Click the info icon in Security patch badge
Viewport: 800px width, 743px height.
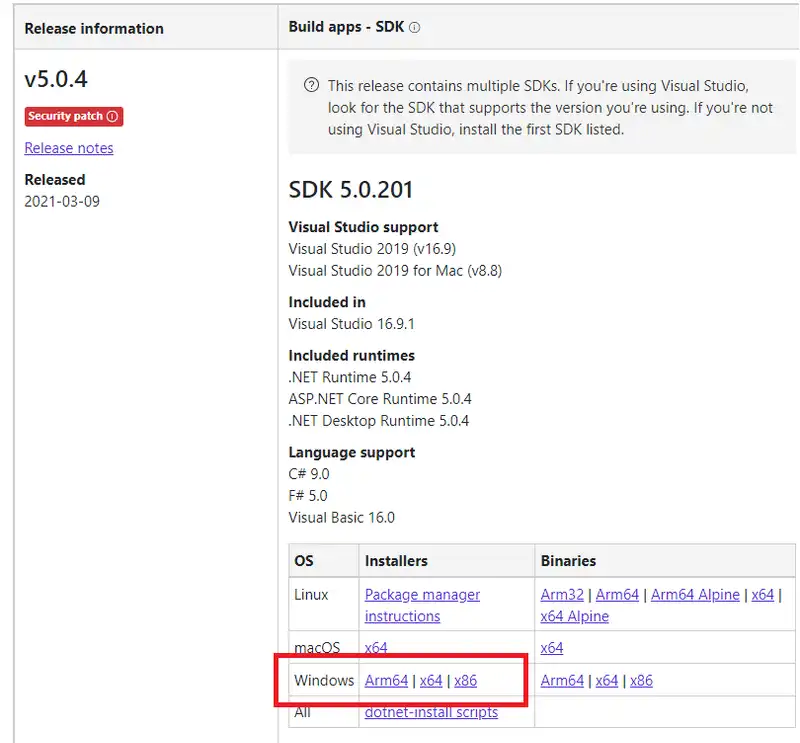(112, 116)
